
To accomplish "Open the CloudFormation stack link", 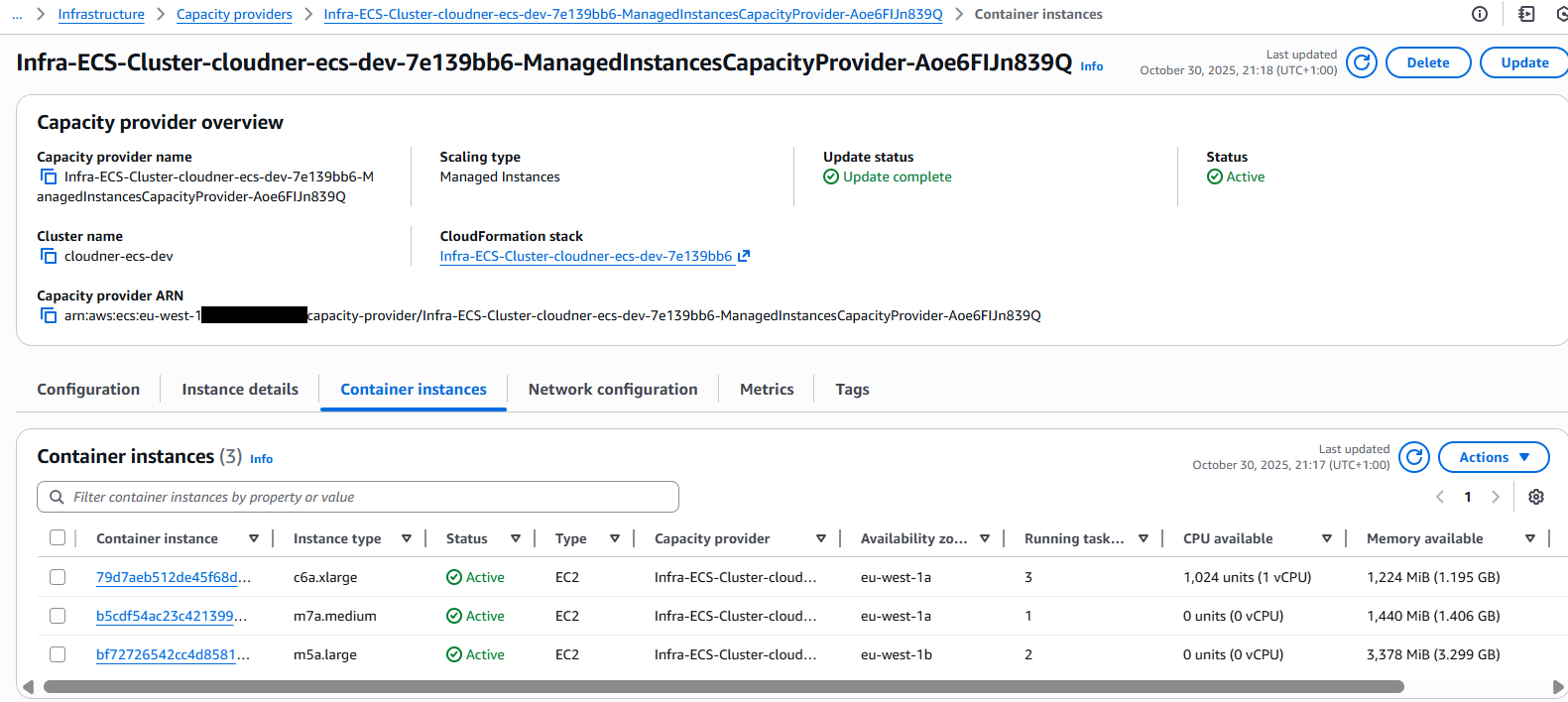I will pos(586,256).
